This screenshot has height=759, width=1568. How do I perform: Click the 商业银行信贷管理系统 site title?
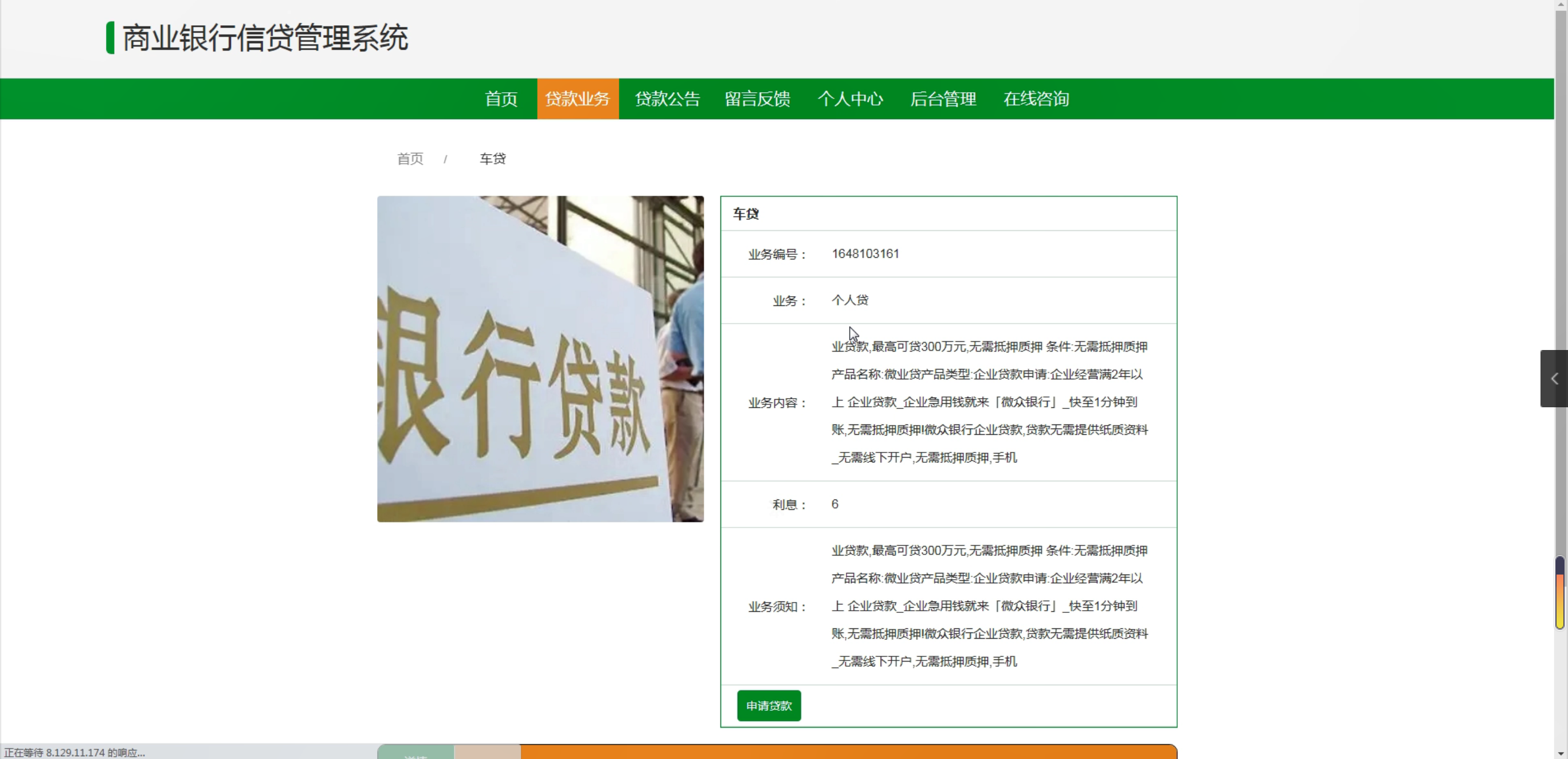tap(265, 38)
